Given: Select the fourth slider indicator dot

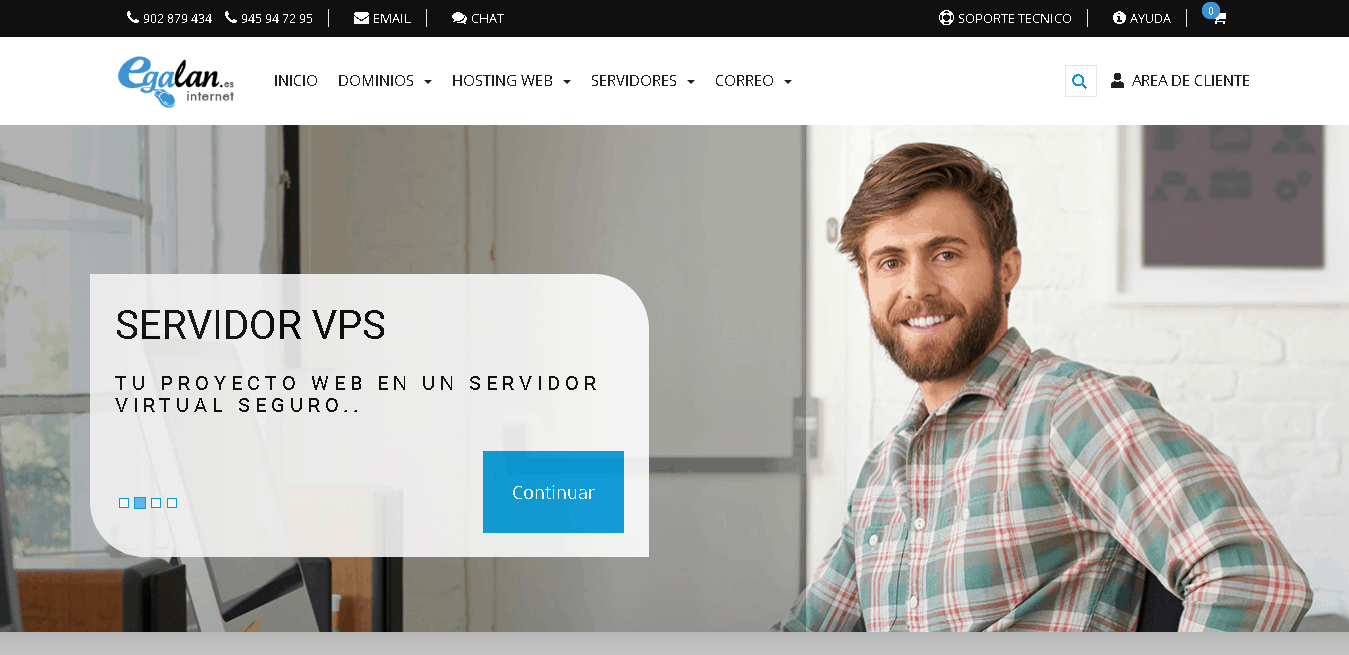Looking at the screenshot, I should pyautogui.click(x=172, y=503).
